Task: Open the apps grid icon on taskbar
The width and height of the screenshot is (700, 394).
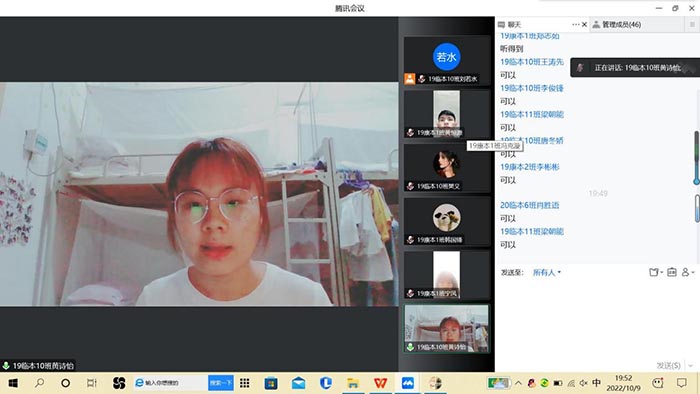Action: pos(245,383)
